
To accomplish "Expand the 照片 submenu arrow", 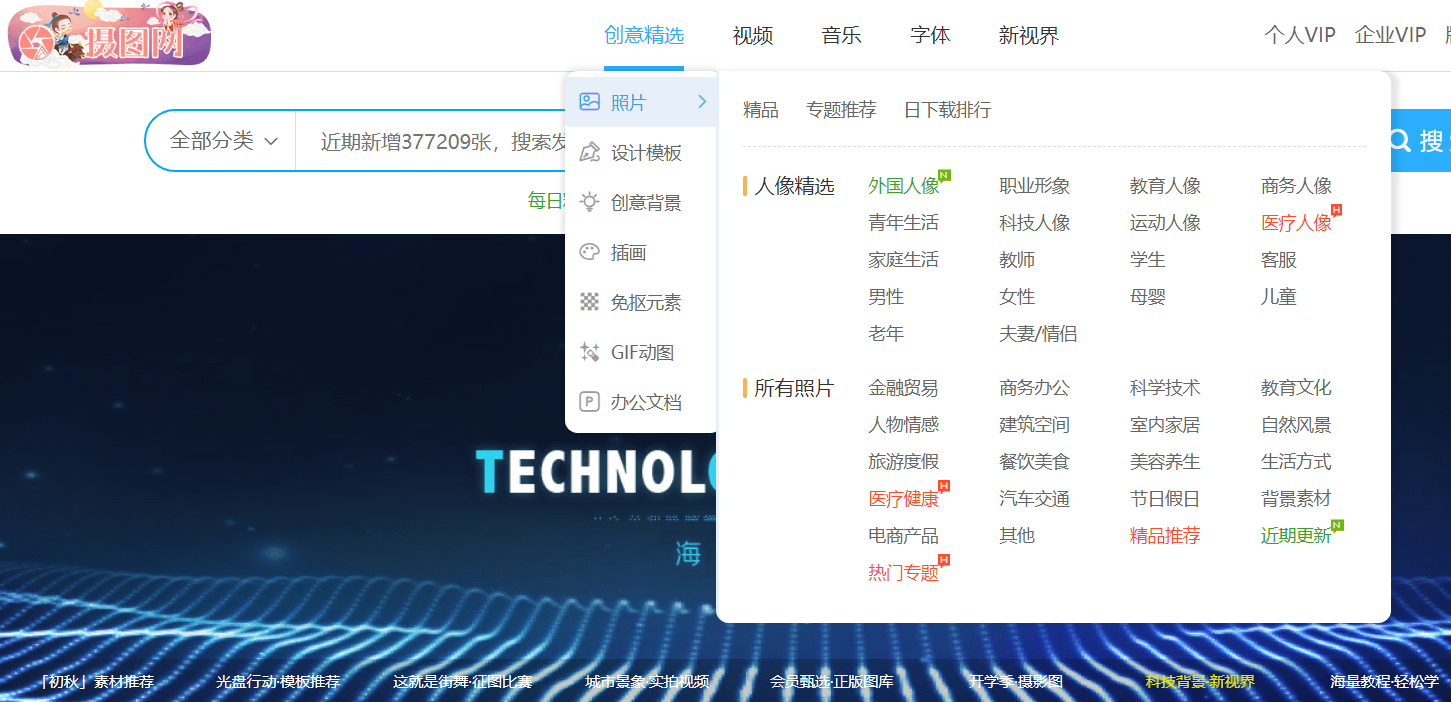I will [x=702, y=102].
